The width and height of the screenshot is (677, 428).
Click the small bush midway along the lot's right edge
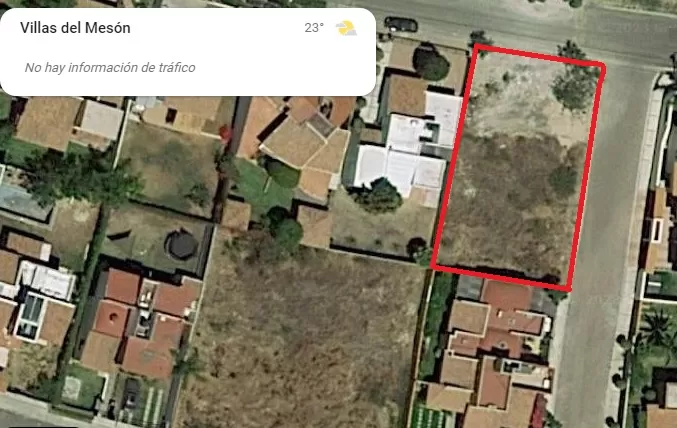pos(563,180)
